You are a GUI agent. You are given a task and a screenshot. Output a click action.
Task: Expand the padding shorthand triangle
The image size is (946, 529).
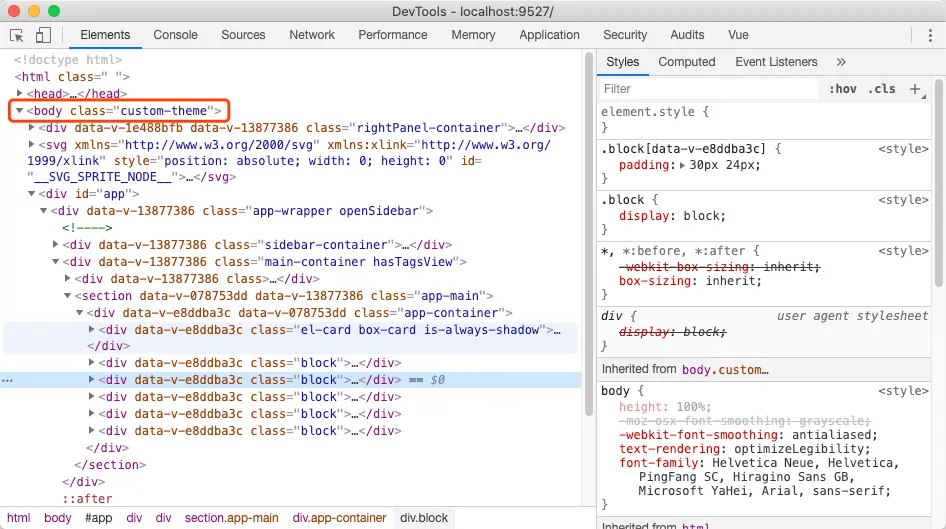coord(682,165)
